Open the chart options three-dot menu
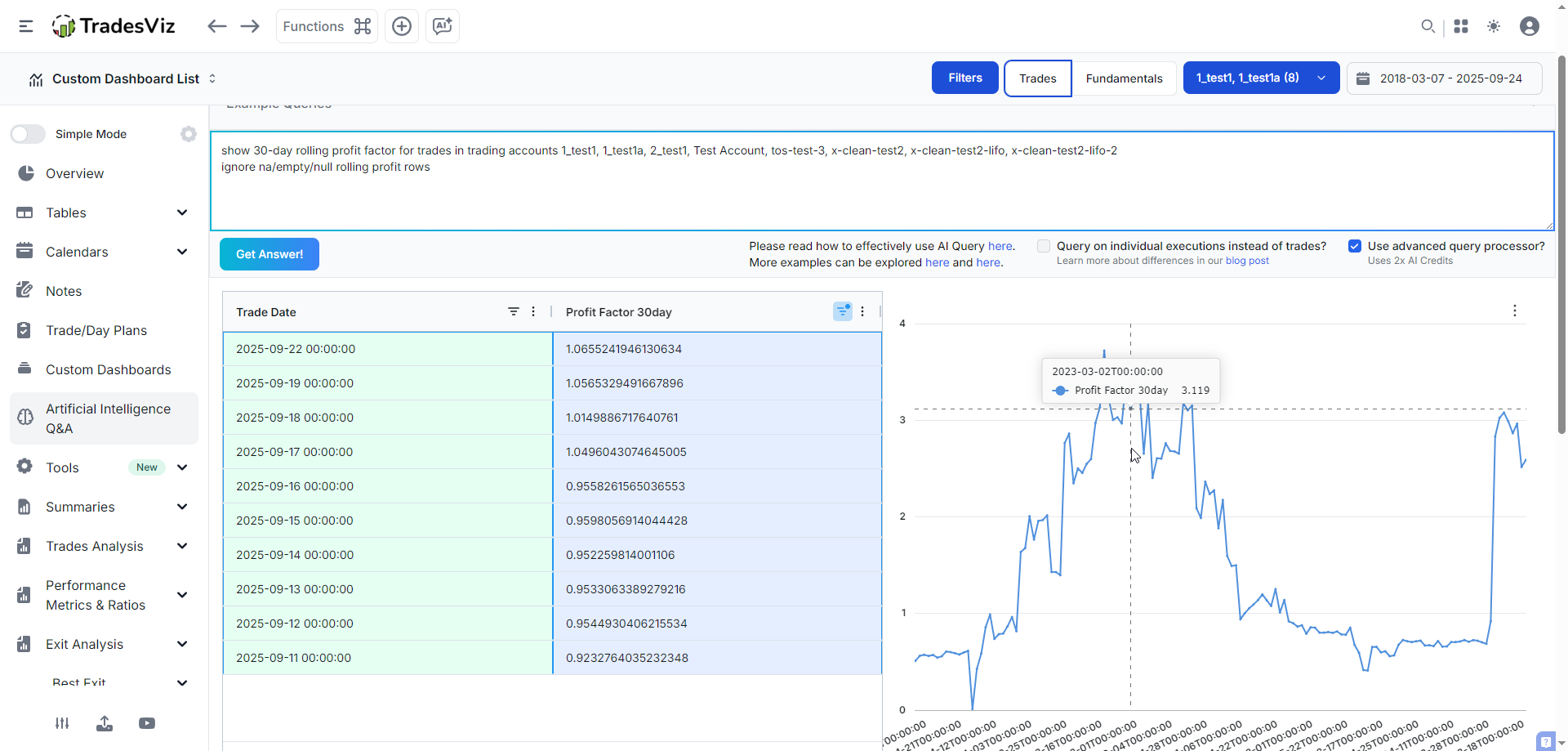This screenshot has height=751, width=1568. 1515,311
